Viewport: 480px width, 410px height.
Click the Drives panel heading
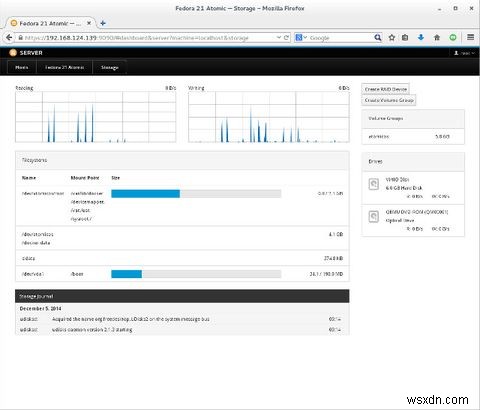pyautogui.click(x=375, y=161)
